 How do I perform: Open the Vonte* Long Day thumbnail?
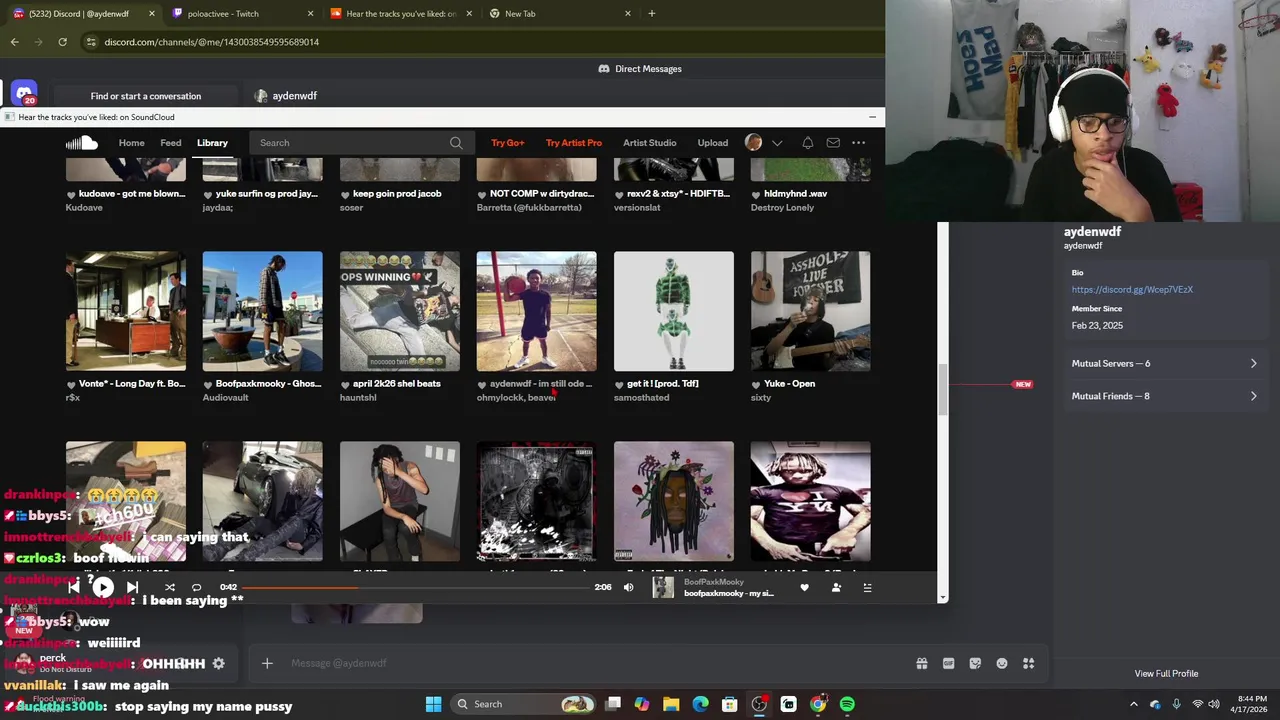[126, 311]
